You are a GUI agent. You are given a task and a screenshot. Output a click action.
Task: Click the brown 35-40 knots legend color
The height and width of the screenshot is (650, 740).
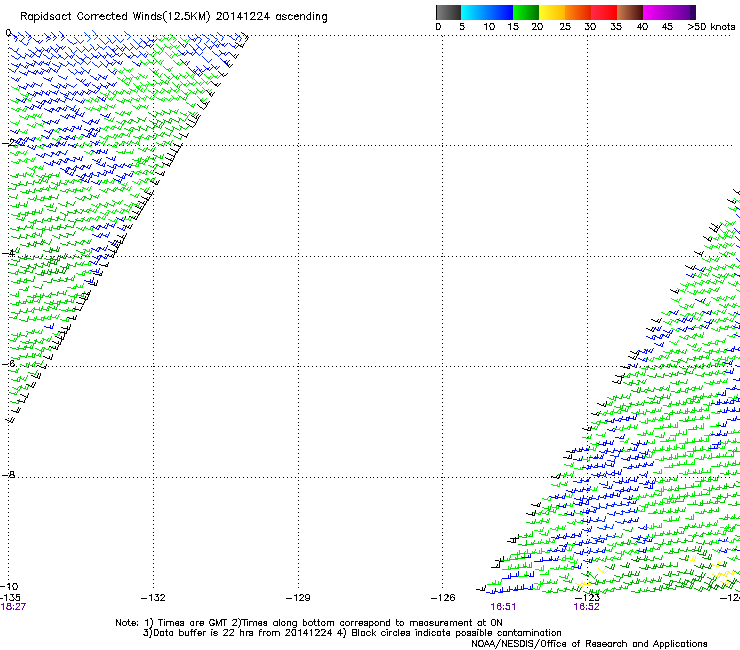click(x=630, y=12)
